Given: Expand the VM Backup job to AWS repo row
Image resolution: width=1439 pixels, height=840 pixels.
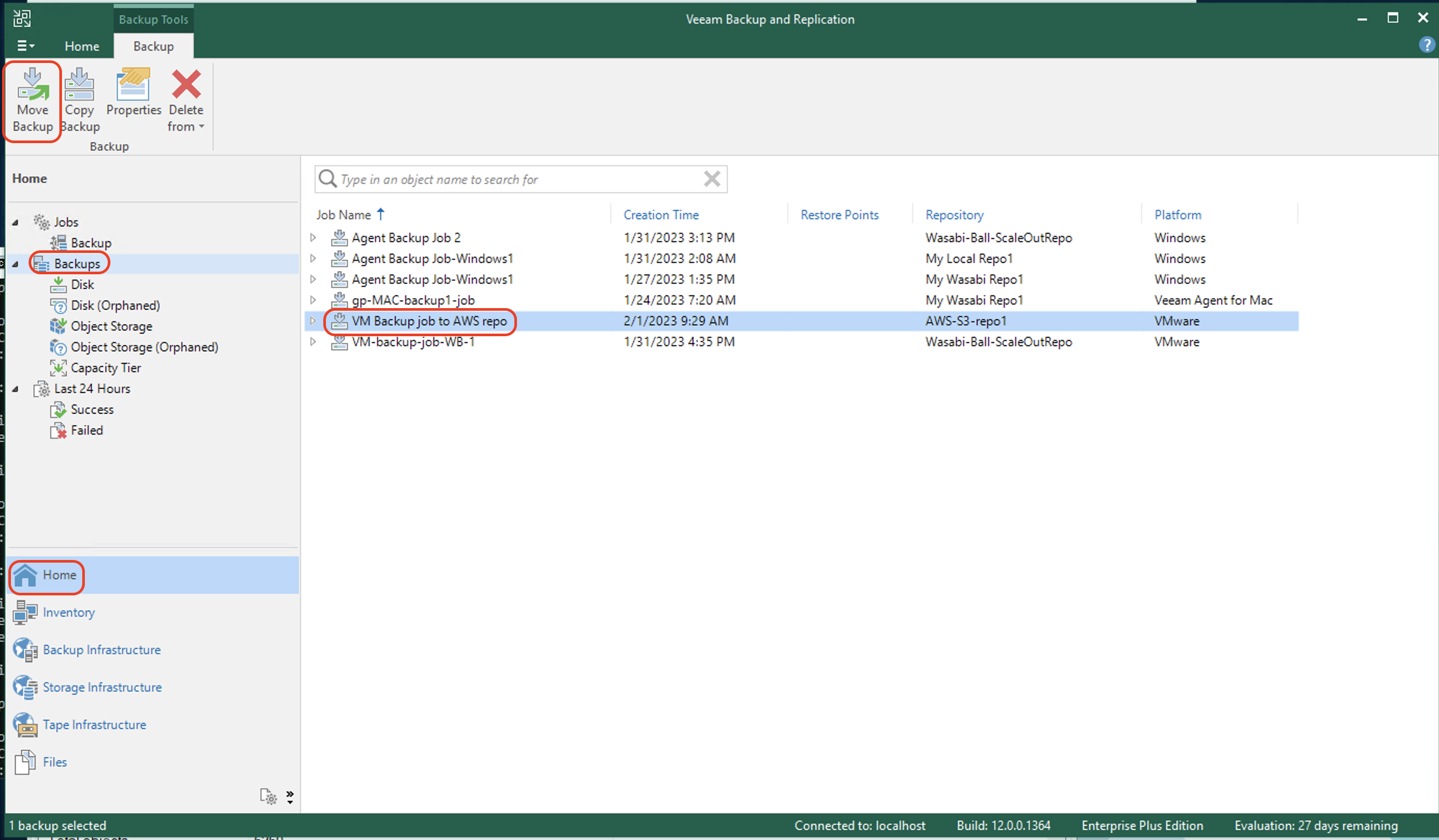Looking at the screenshot, I should (x=313, y=321).
